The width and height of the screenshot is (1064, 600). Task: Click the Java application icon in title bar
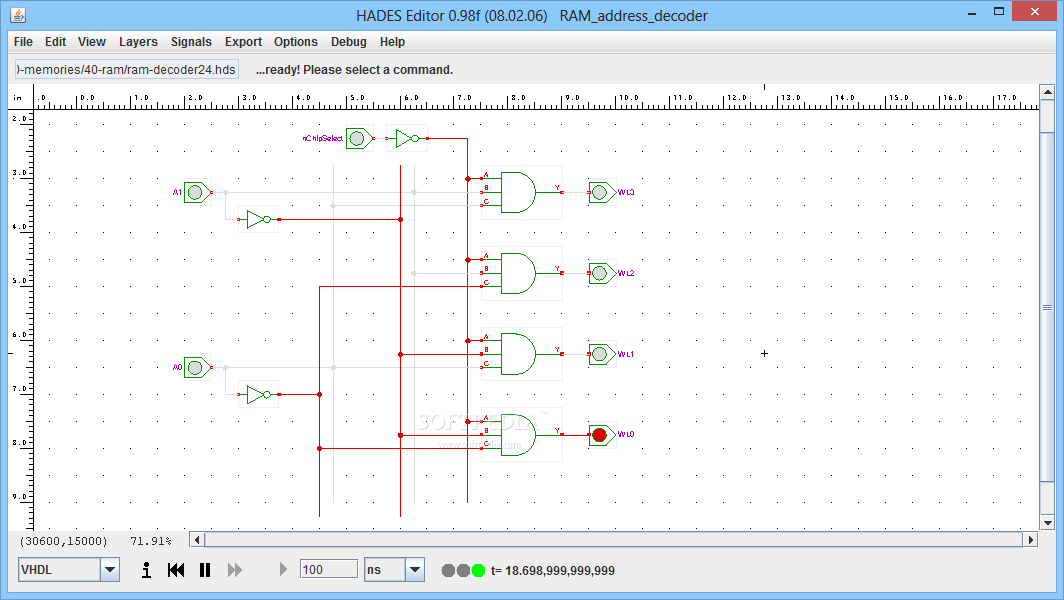[x=18, y=14]
